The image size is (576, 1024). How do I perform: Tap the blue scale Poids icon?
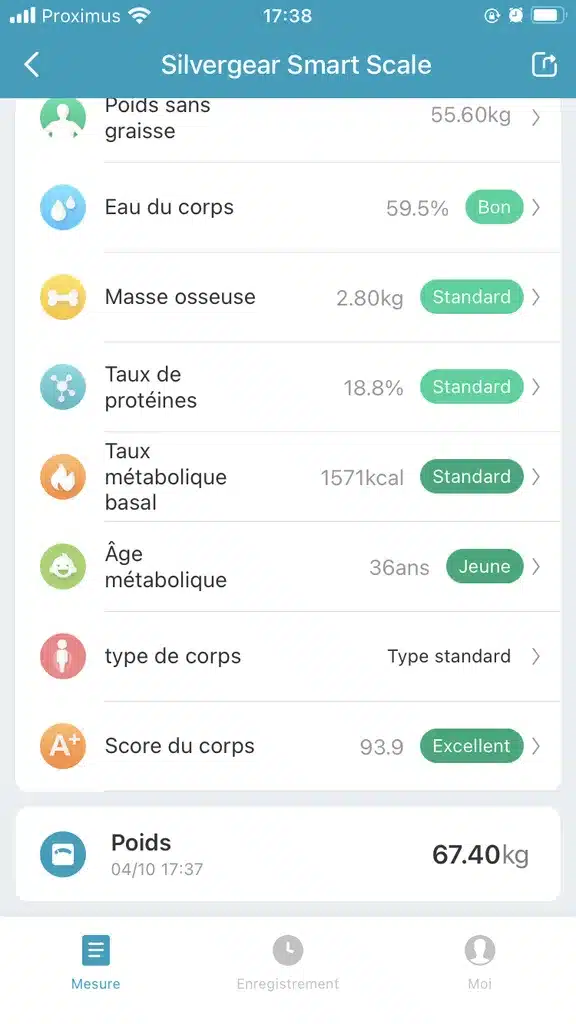[63, 854]
